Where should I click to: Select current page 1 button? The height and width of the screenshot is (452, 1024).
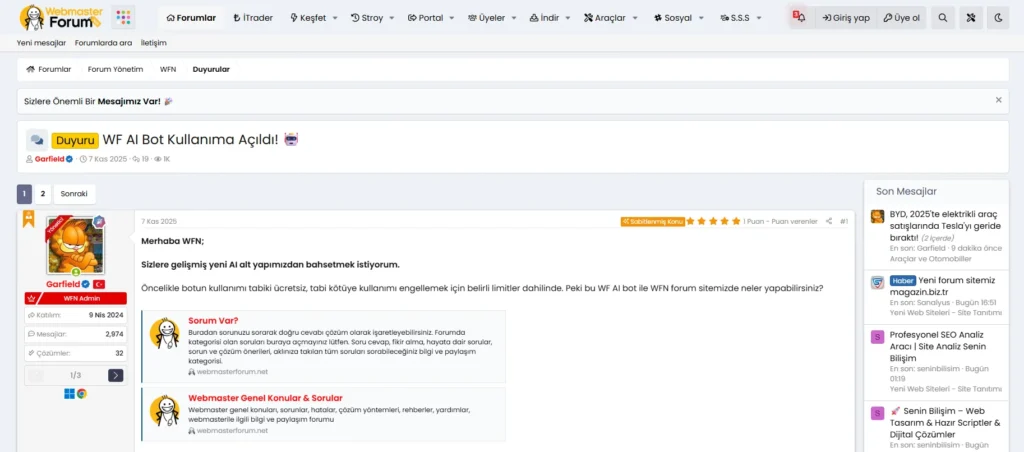24,194
